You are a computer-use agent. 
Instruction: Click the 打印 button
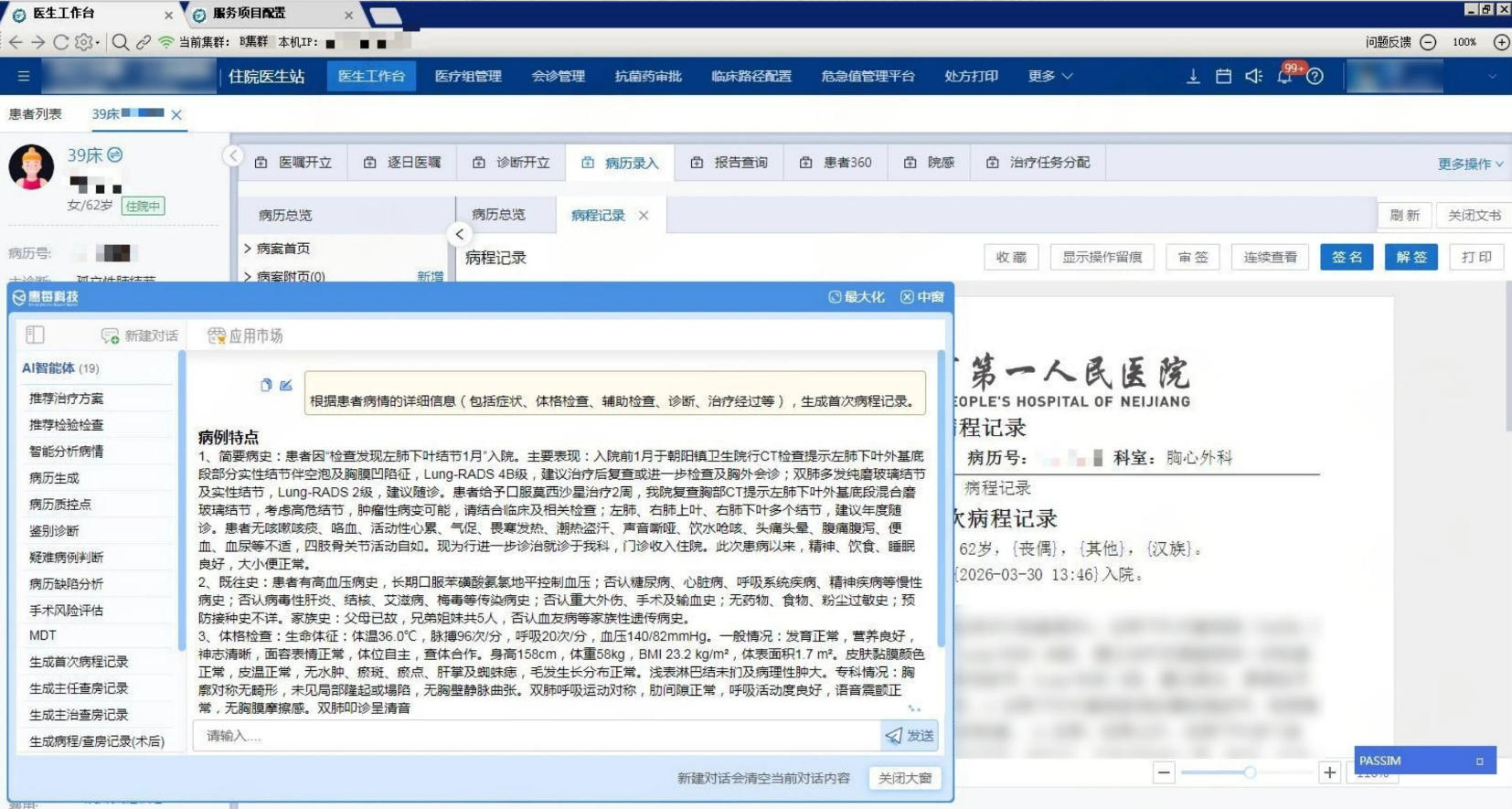[x=1476, y=257]
